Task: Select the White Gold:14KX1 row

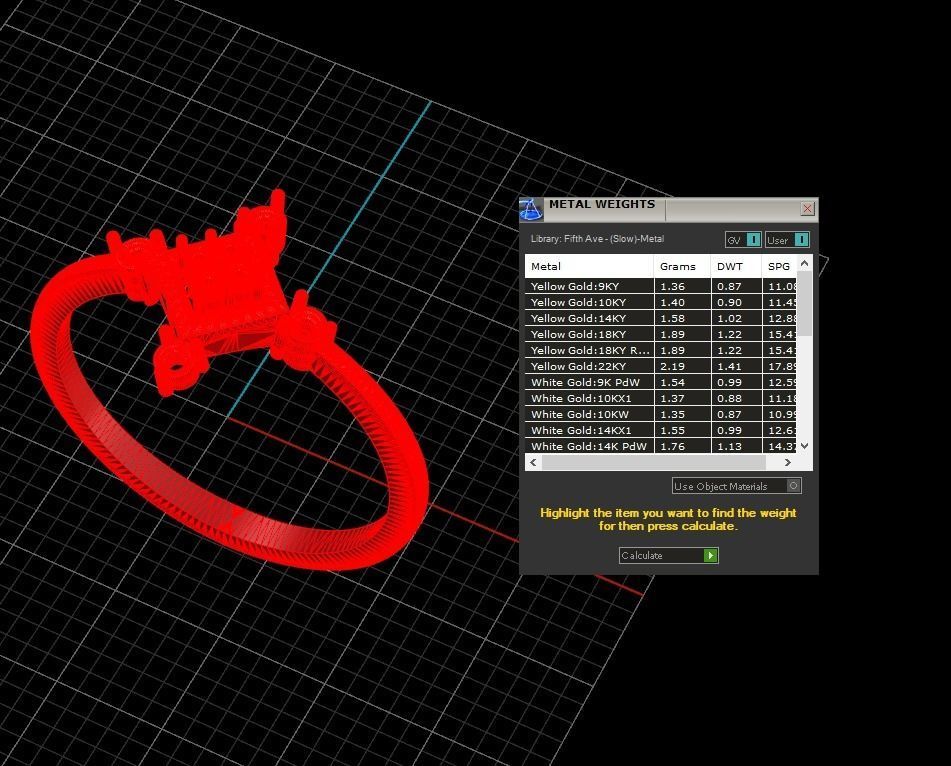Action: tap(660, 430)
